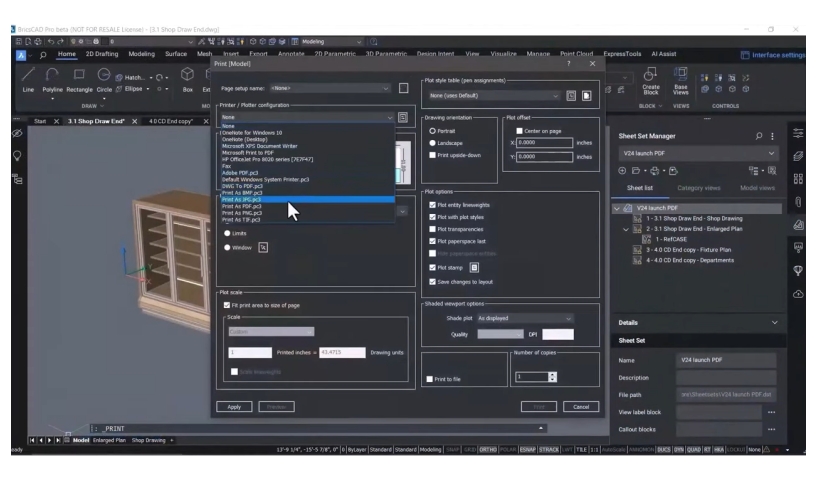
Task: Open plotter configuration editor icon
Action: click(x=402, y=117)
